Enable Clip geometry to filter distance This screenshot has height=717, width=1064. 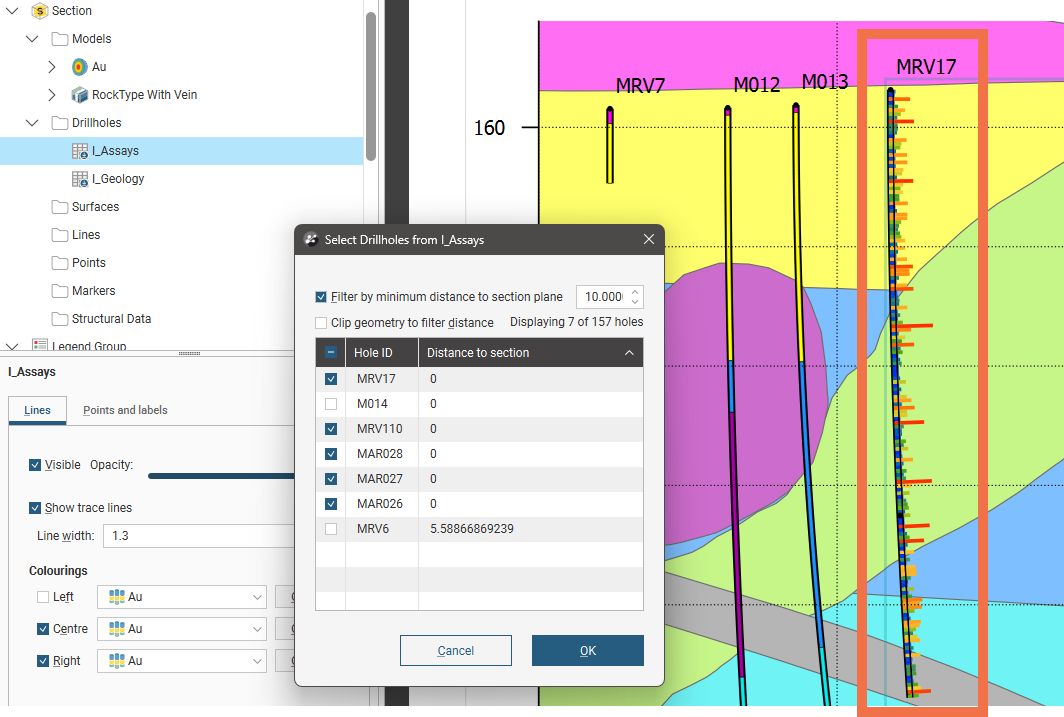click(x=321, y=323)
